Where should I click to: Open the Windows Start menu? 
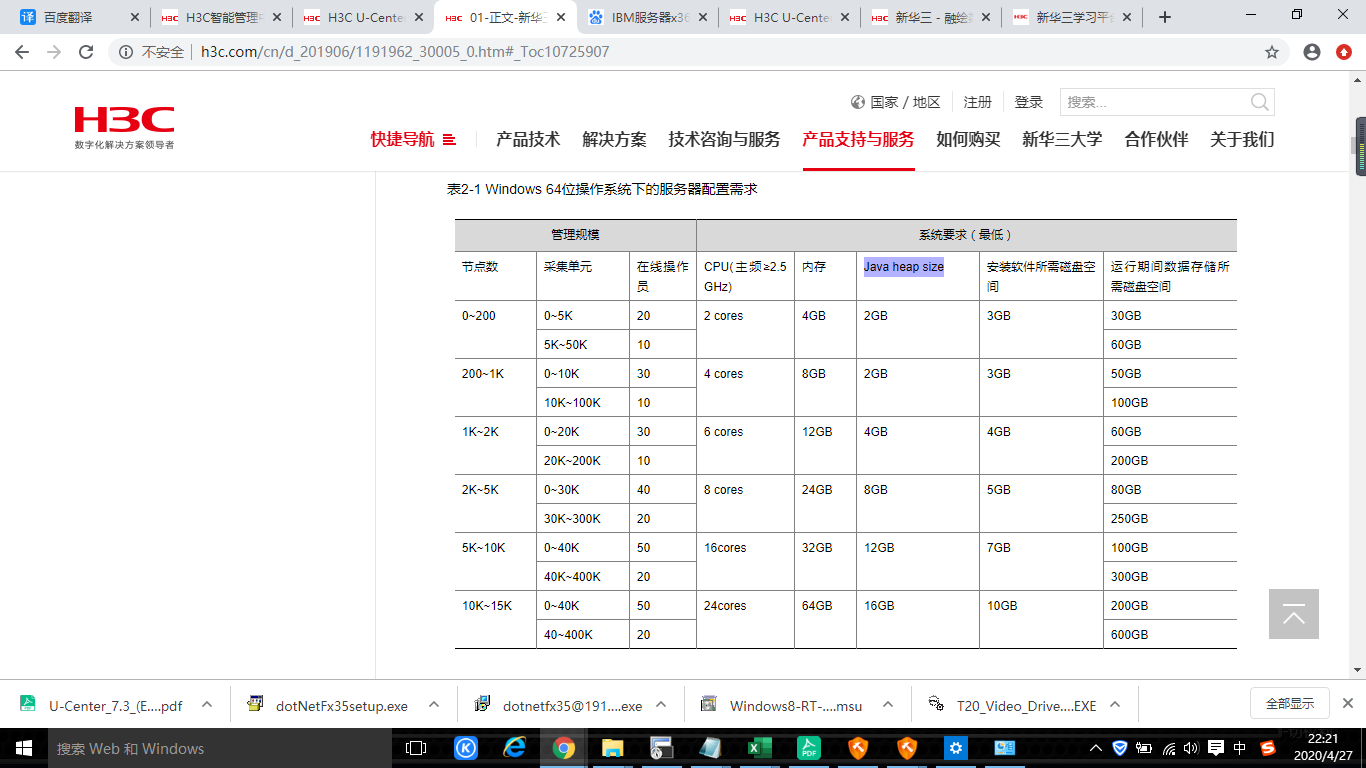pyautogui.click(x=22, y=748)
